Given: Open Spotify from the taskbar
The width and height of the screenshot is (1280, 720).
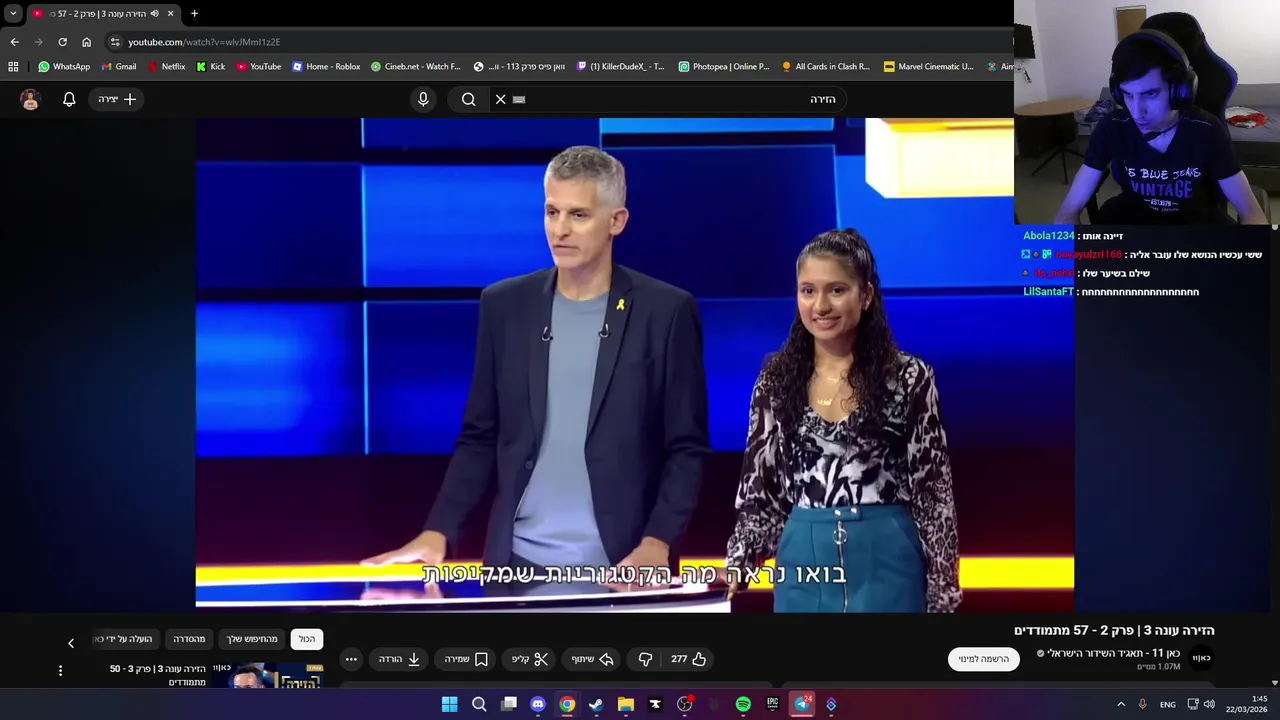Looking at the screenshot, I should [x=743, y=704].
